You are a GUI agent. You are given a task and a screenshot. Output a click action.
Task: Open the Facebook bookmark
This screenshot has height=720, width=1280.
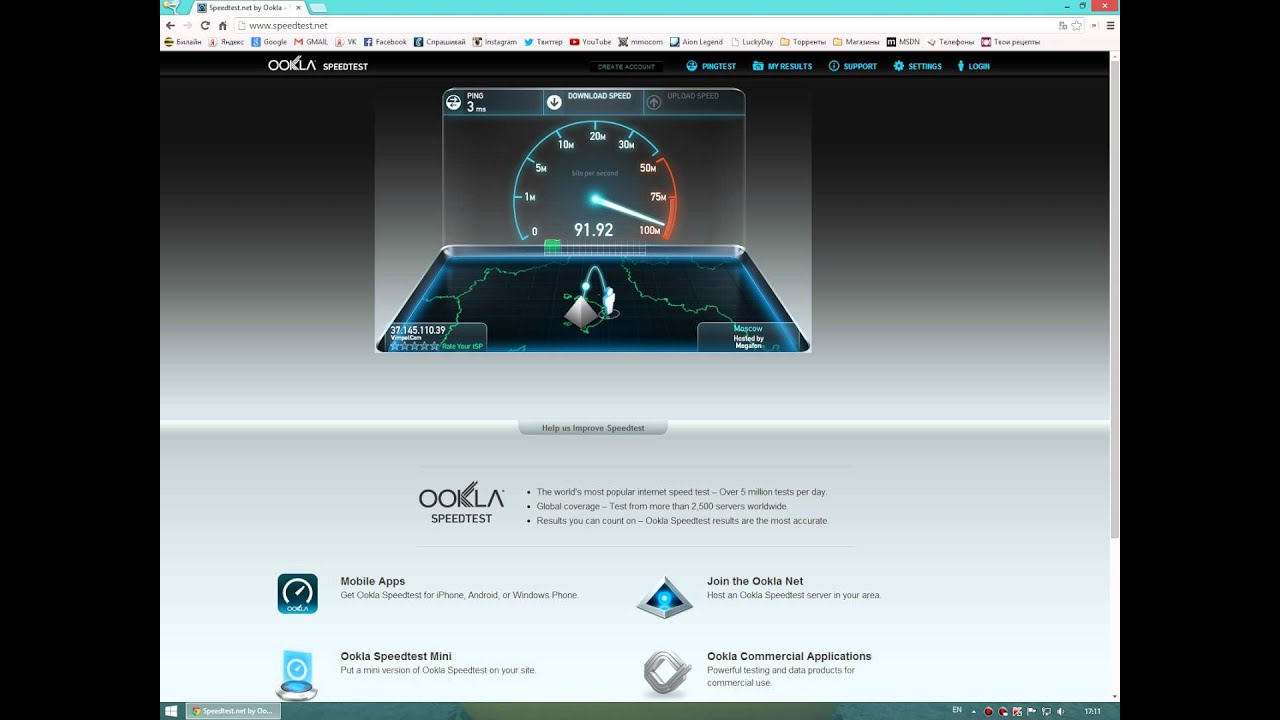(385, 42)
